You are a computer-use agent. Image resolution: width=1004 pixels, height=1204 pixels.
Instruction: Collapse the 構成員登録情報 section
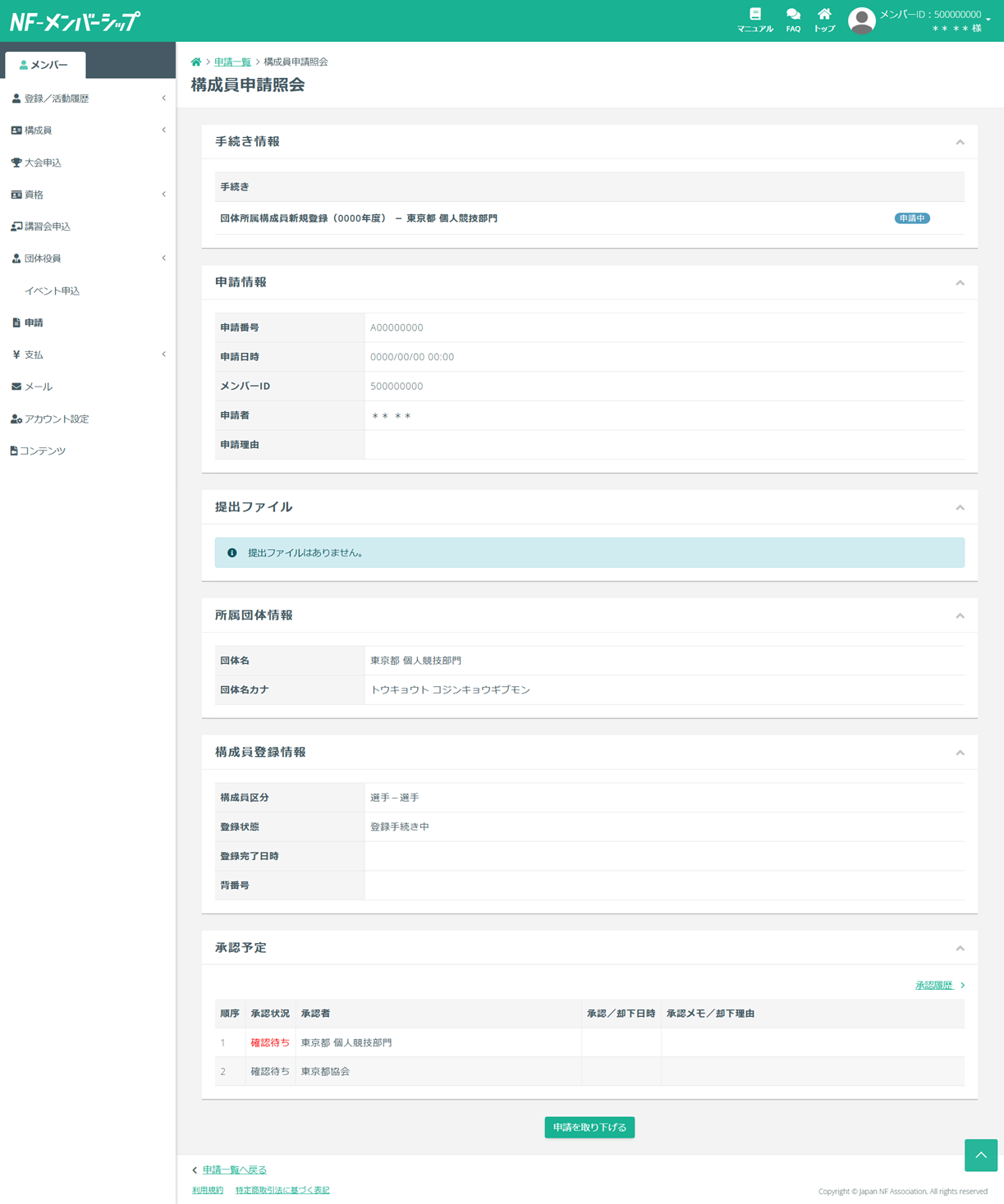tap(960, 753)
